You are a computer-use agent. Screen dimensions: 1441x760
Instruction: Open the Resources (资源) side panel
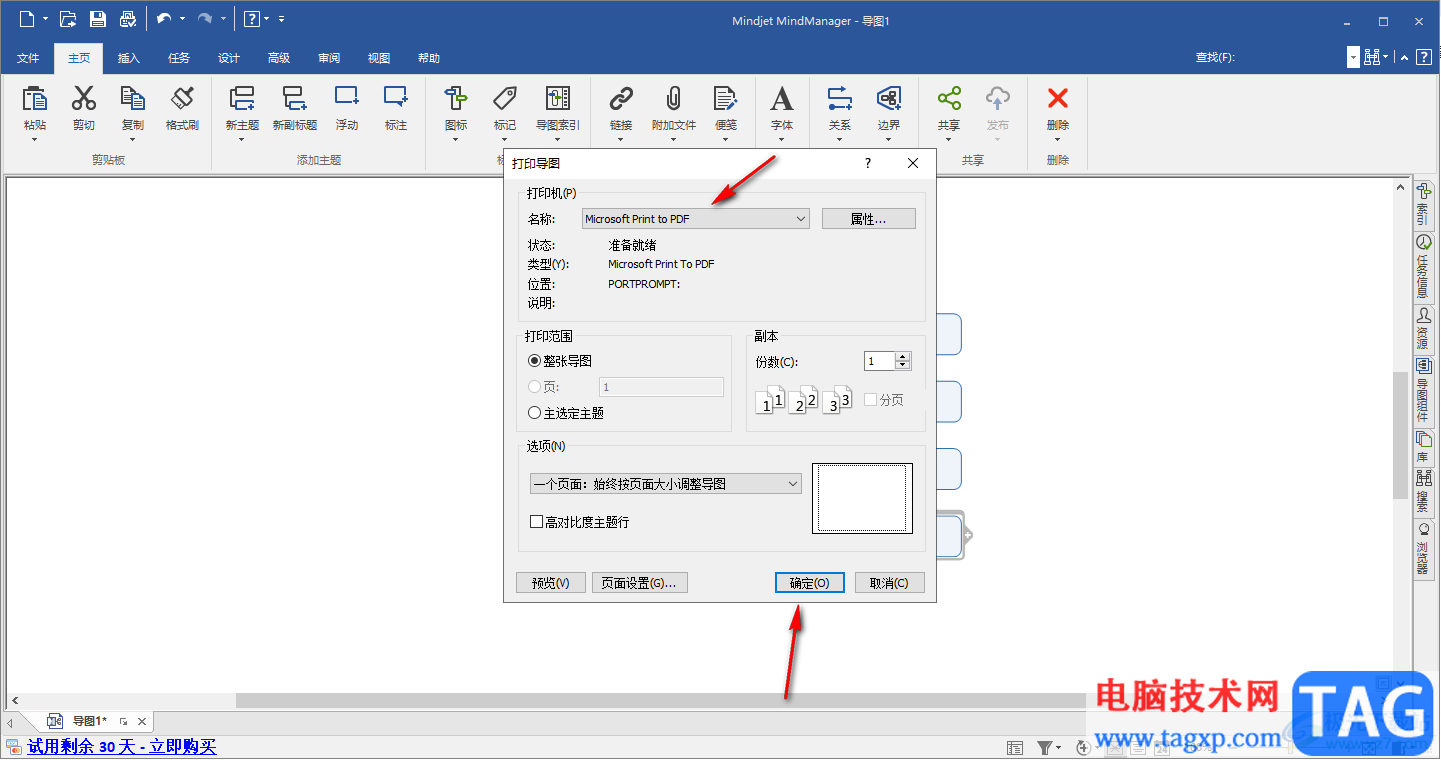[x=1423, y=328]
